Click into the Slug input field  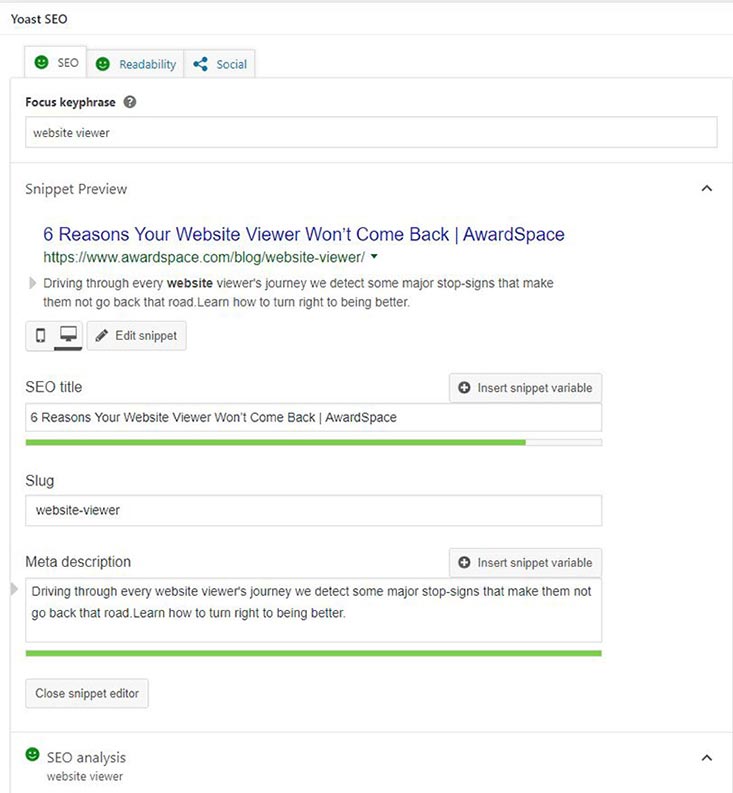pyautogui.click(x=313, y=510)
